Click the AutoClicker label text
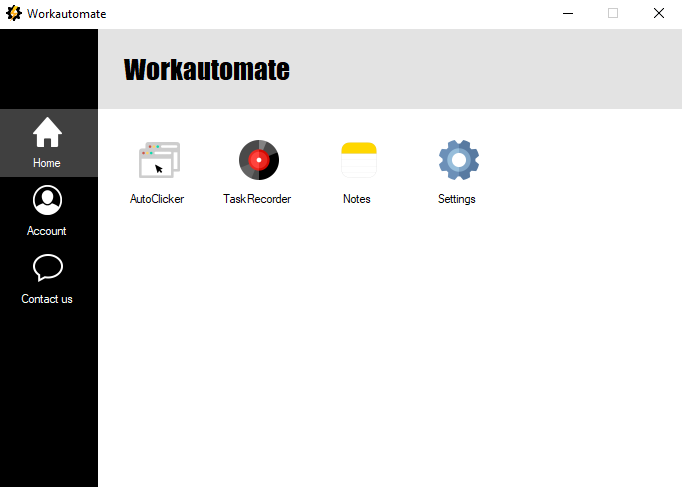This screenshot has width=682, height=487. (157, 199)
